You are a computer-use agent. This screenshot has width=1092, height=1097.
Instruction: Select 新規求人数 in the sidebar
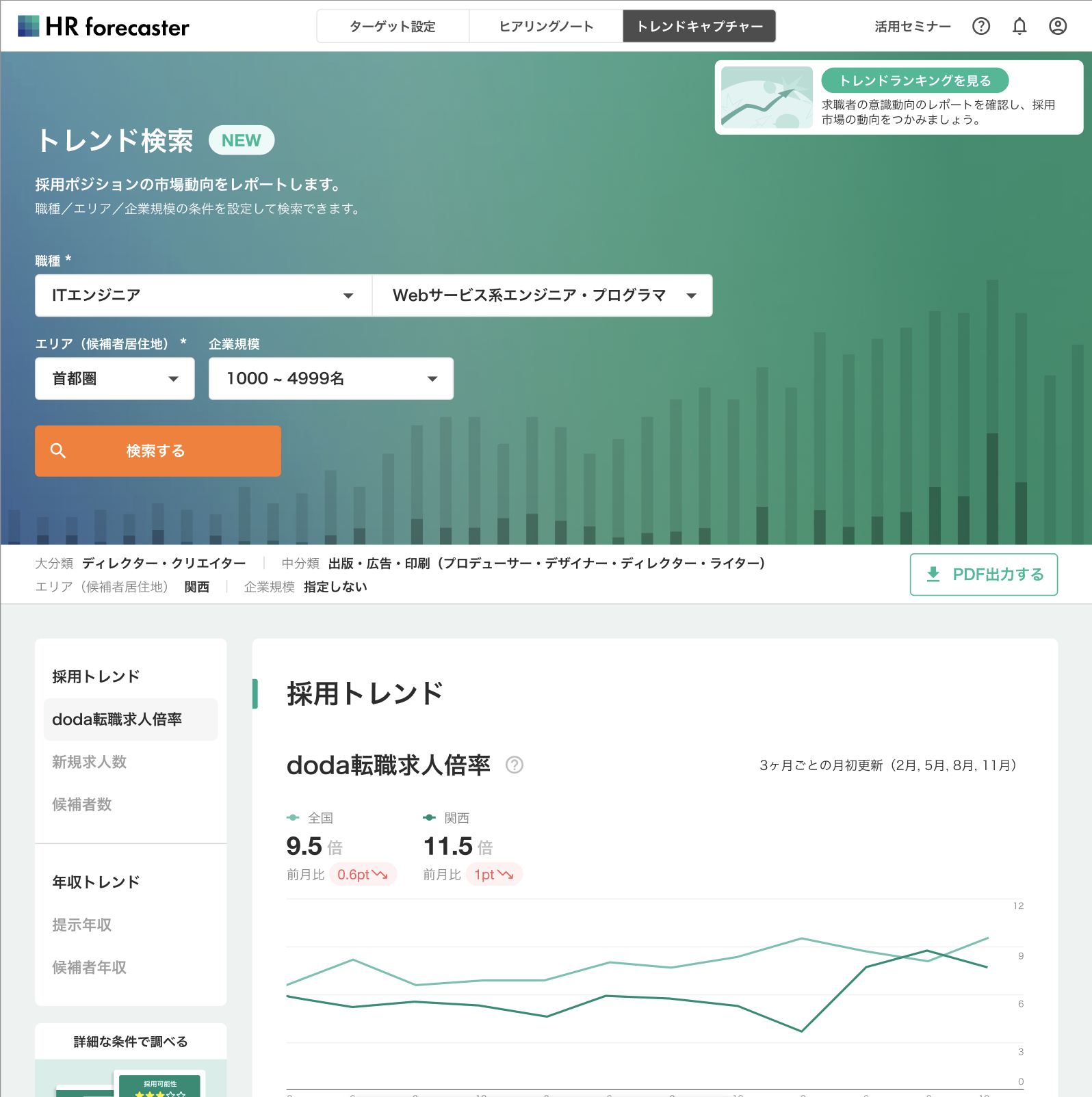pos(90,762)
